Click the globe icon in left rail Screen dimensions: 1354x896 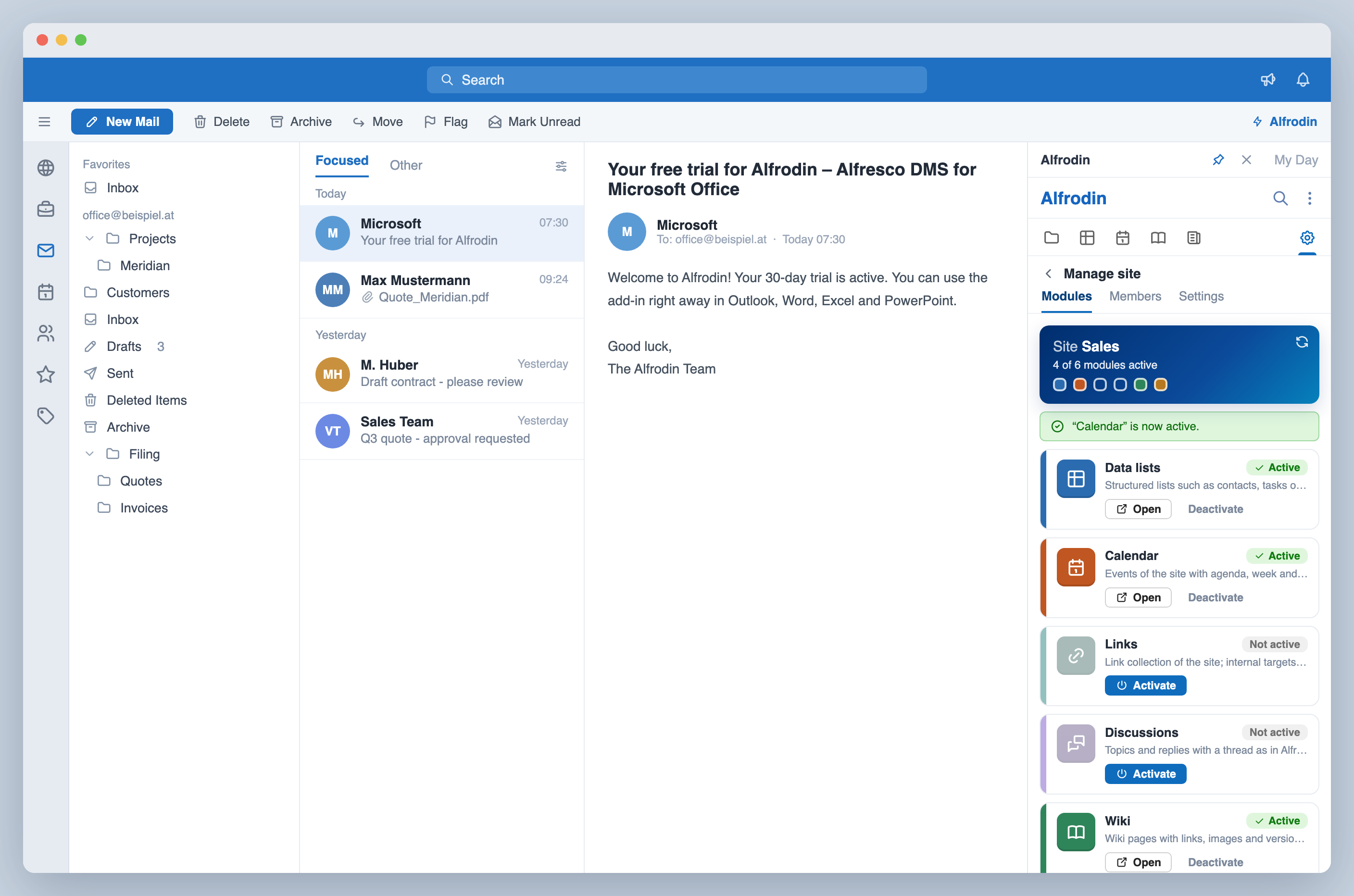click(46, 167)
